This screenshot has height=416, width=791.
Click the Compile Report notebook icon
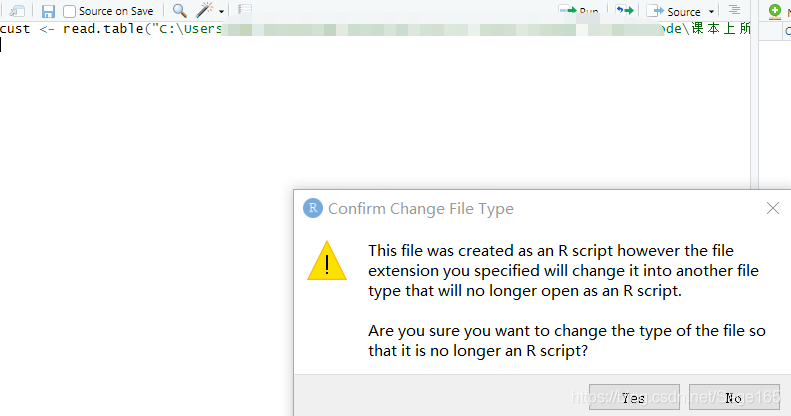pos(245,9)
